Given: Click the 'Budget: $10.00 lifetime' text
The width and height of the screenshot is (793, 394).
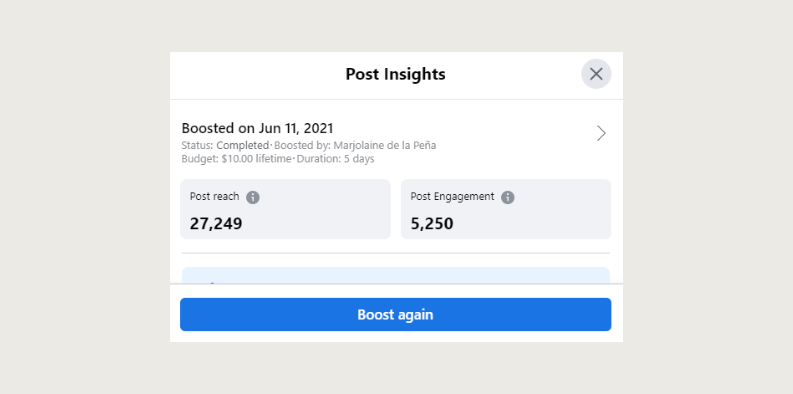Looking at the screenshot, I should pos(236,159).
